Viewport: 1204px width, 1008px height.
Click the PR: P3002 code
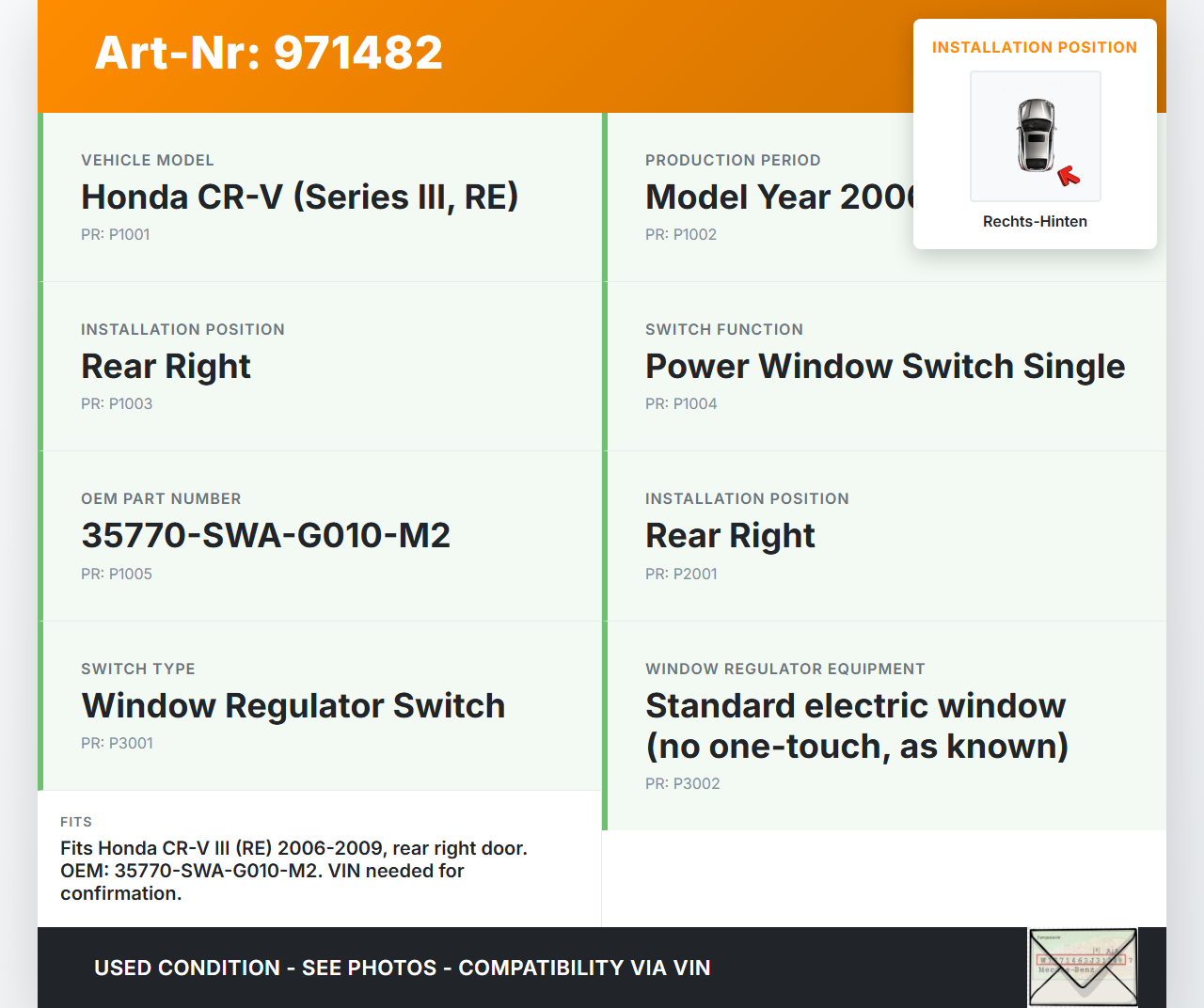[x=683, y=783]
